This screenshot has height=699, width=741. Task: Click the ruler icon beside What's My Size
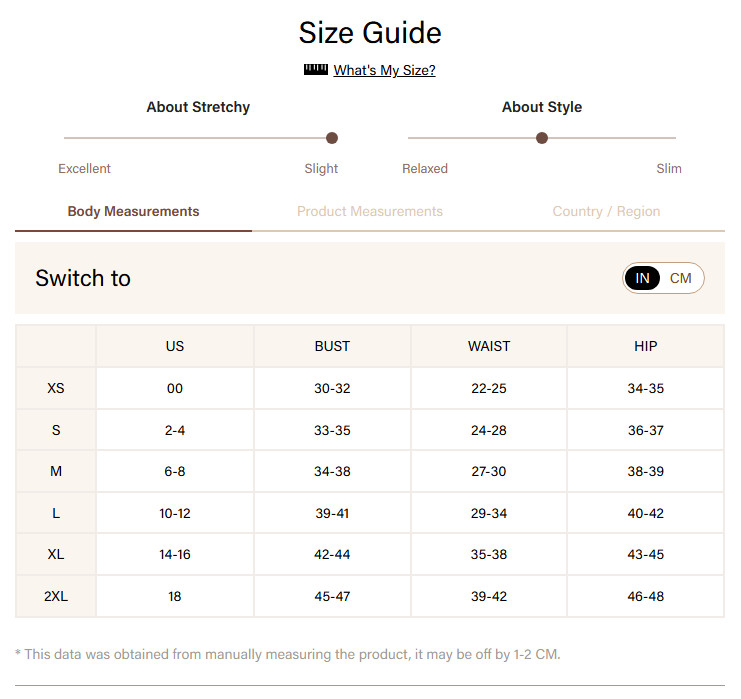pyautogui.click(x=316, y=69)
